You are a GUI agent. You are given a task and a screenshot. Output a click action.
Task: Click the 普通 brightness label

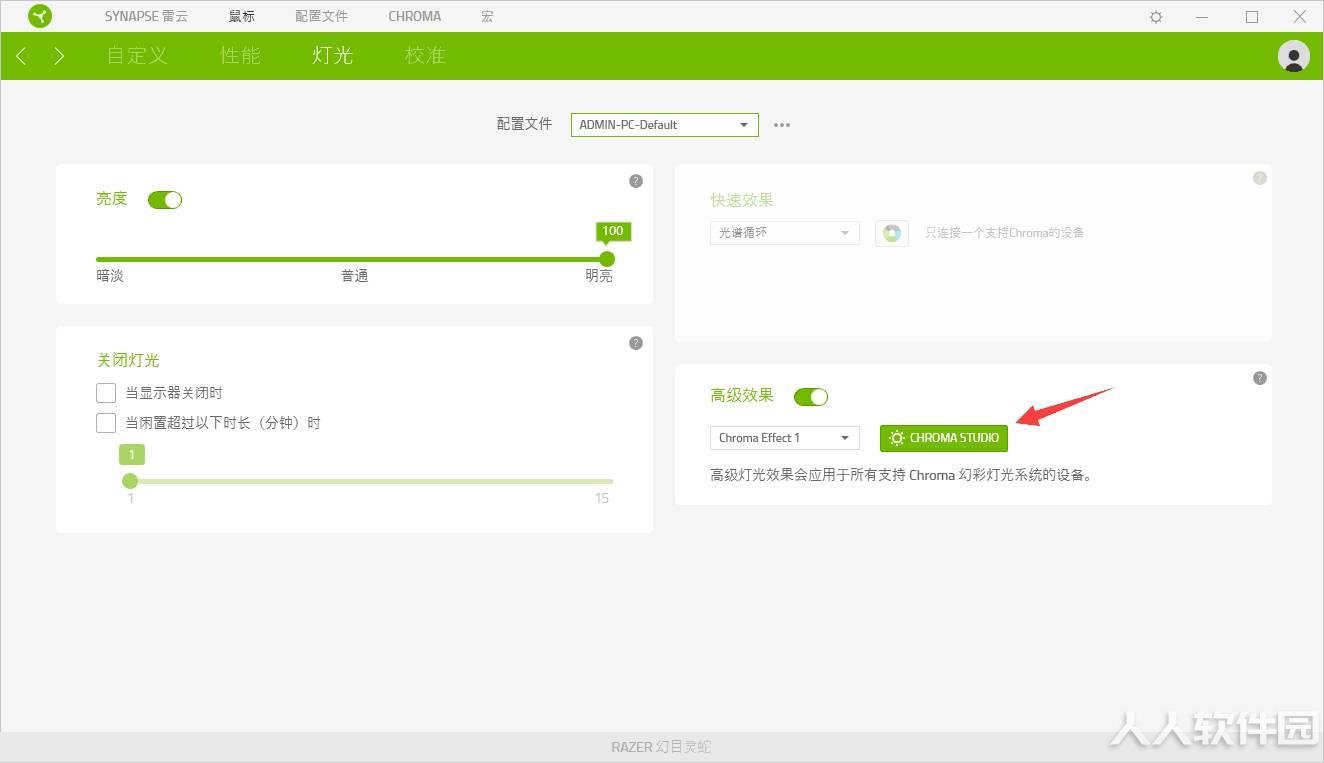pyautogui.click(x=355, y=276)
